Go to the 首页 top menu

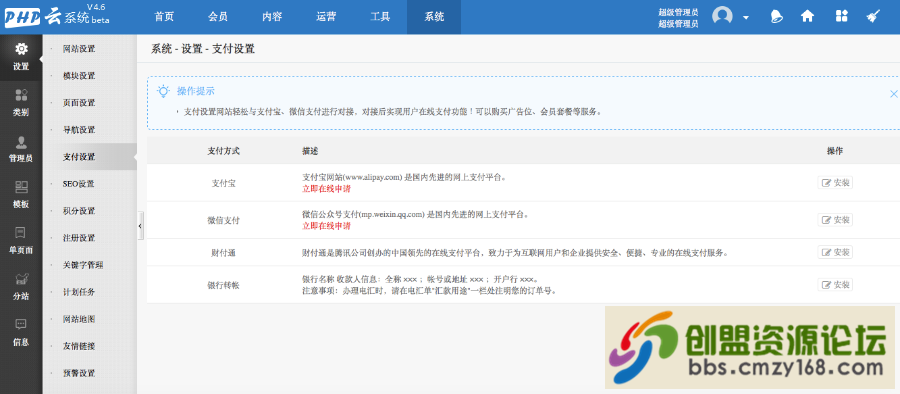pos(164,17)
